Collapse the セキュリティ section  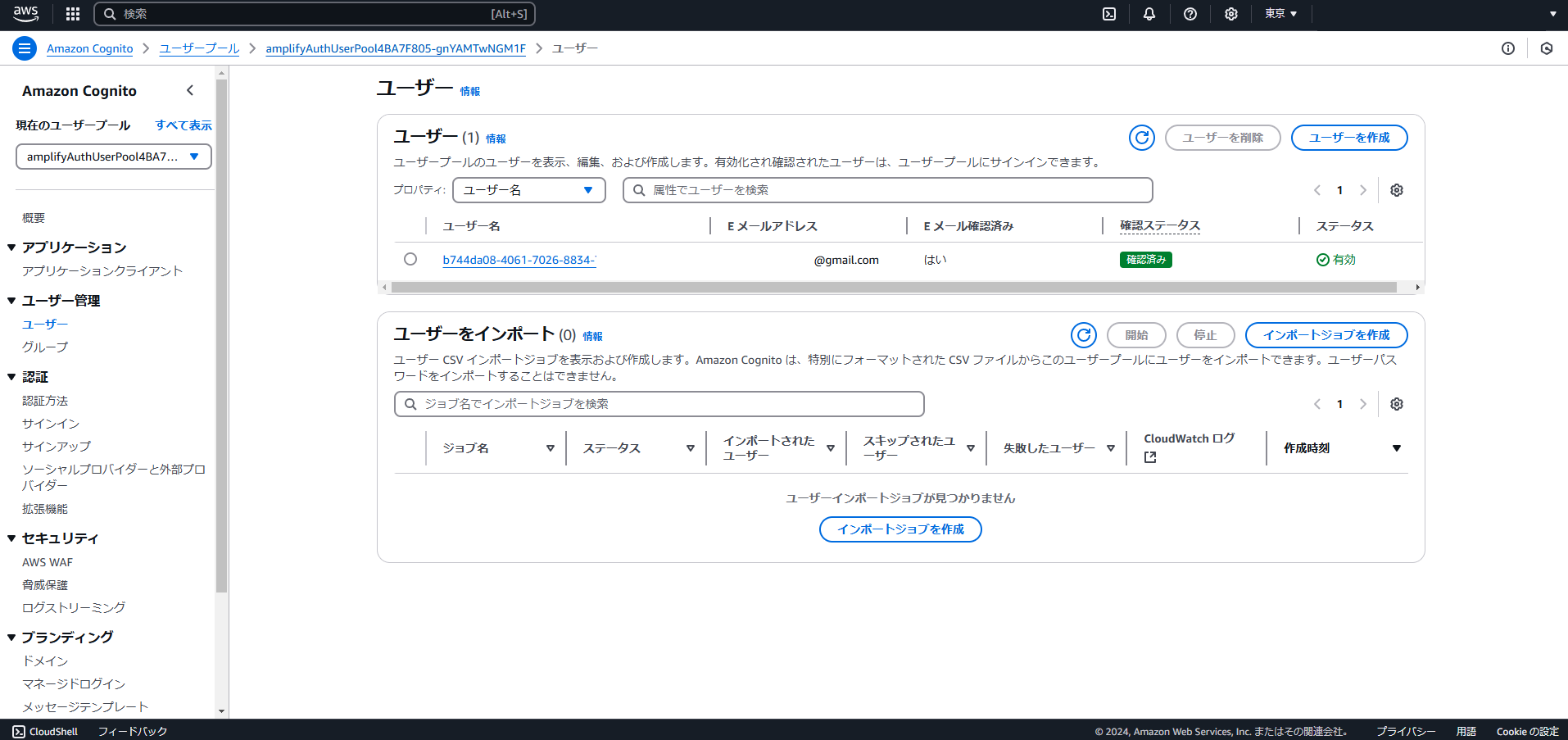pyautogui.click(x=11, y=538)
